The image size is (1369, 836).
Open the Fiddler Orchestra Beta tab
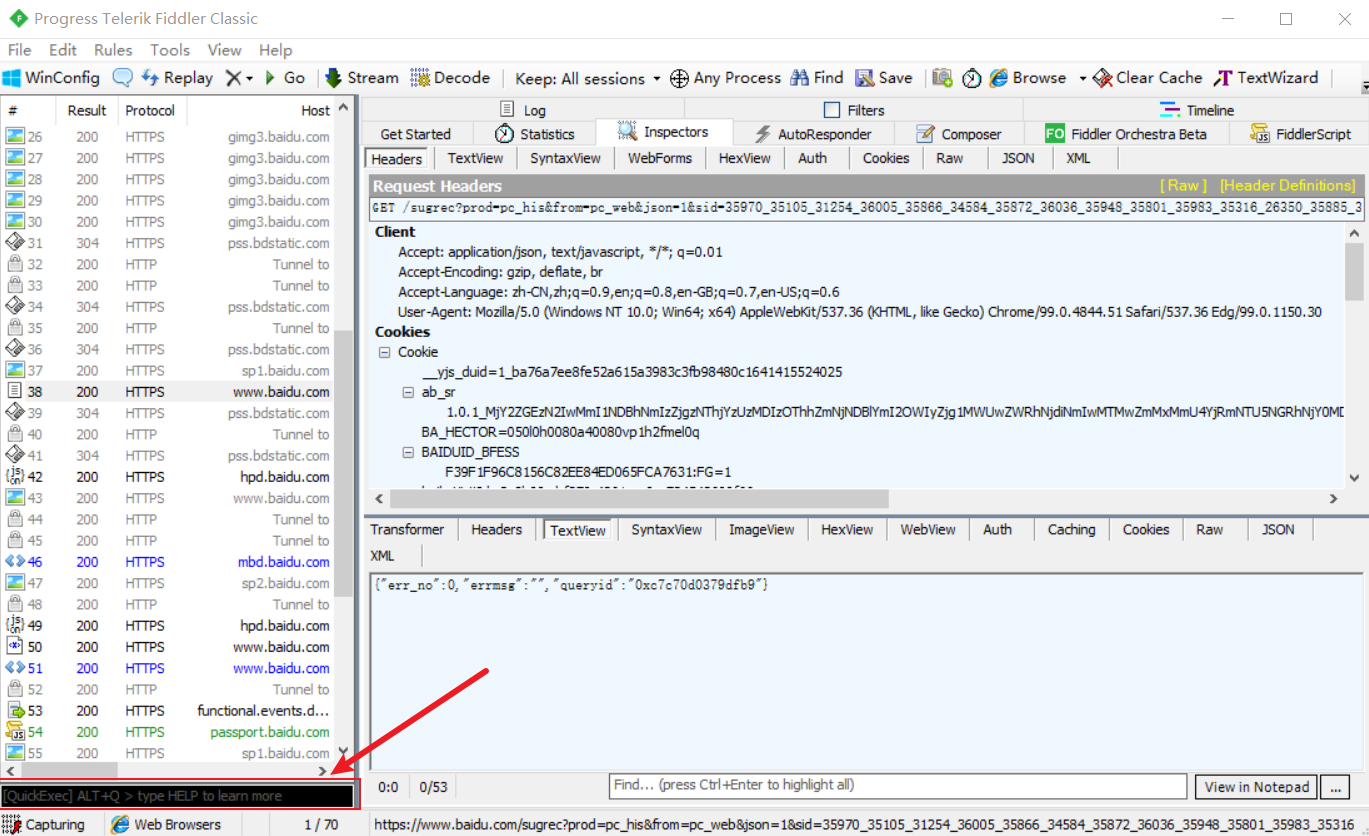(x=1126, y=134)
